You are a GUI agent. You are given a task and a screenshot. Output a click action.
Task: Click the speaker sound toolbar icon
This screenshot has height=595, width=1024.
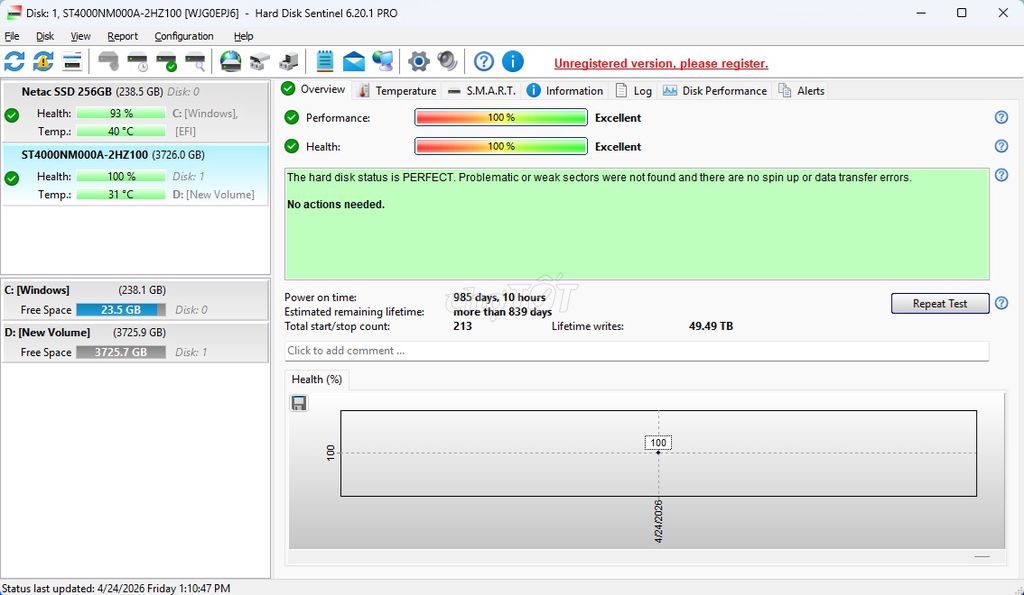447,61
